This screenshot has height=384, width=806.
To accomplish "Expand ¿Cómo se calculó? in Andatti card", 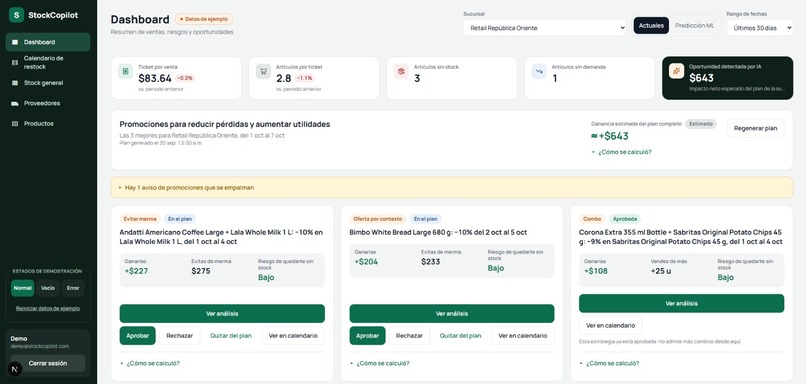I will click(x=150, y=363).
